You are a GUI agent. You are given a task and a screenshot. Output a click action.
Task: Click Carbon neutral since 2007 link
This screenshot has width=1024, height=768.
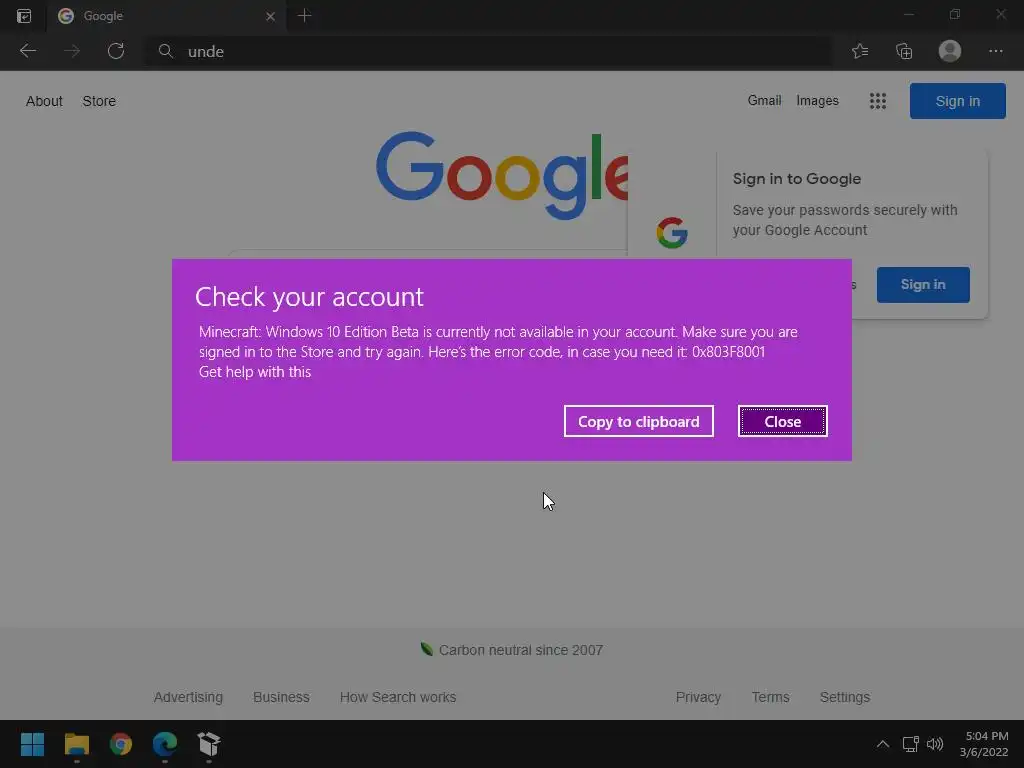pyautogui.click(x=520, y=650)
